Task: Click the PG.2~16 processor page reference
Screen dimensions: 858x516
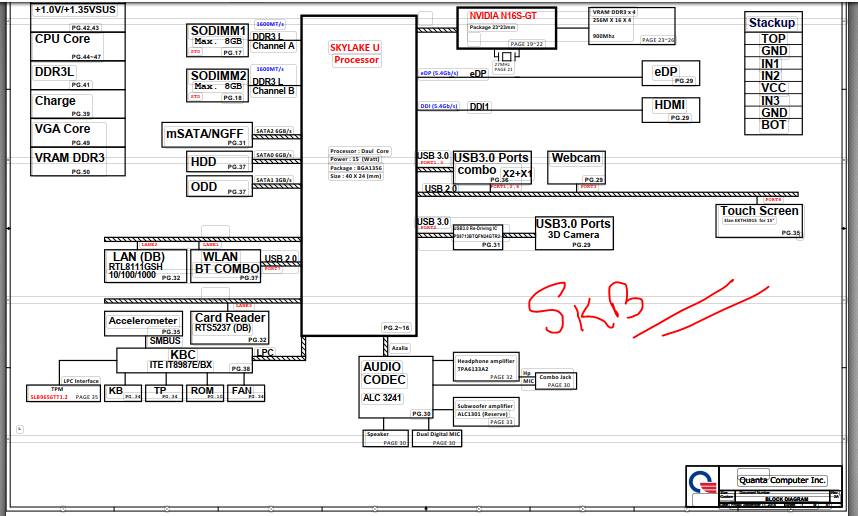Action: click(397, 328)
